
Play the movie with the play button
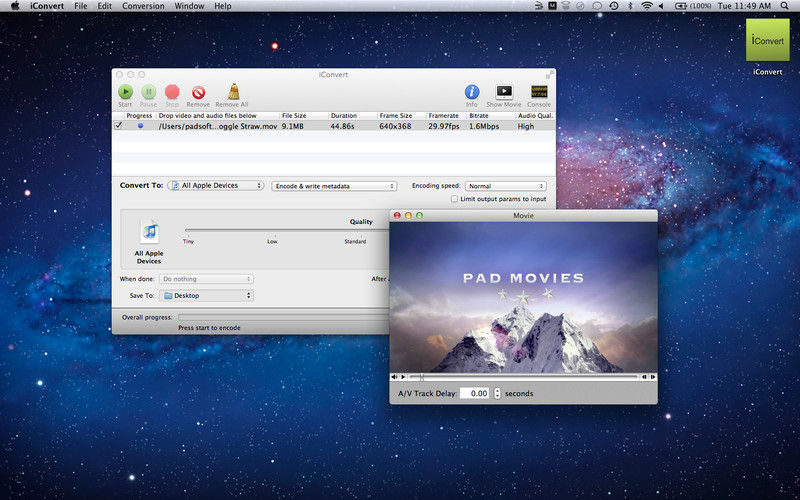coord(403,377)
